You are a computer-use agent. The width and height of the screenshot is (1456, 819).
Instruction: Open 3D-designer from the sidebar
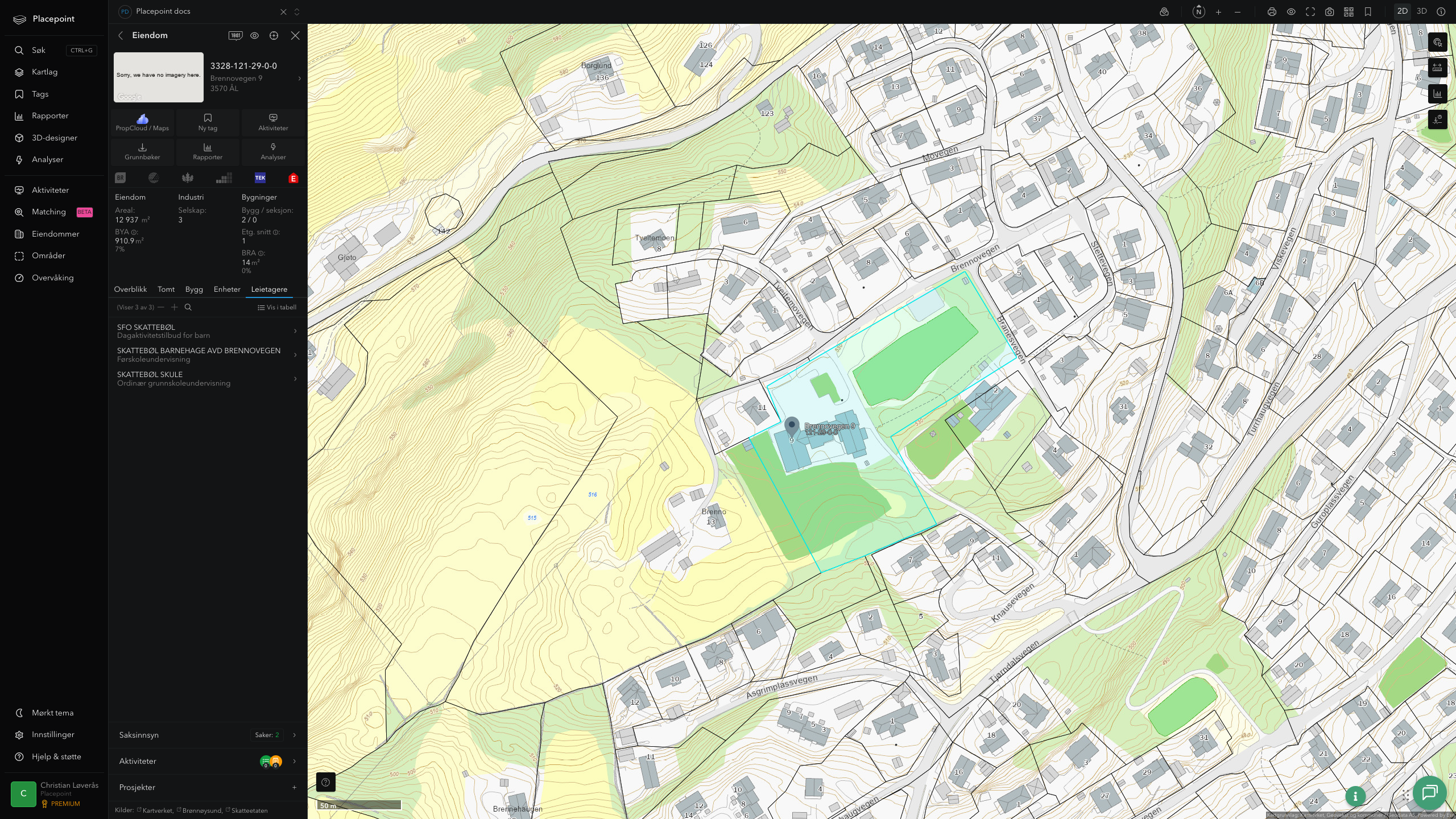(x=54, y=138)
